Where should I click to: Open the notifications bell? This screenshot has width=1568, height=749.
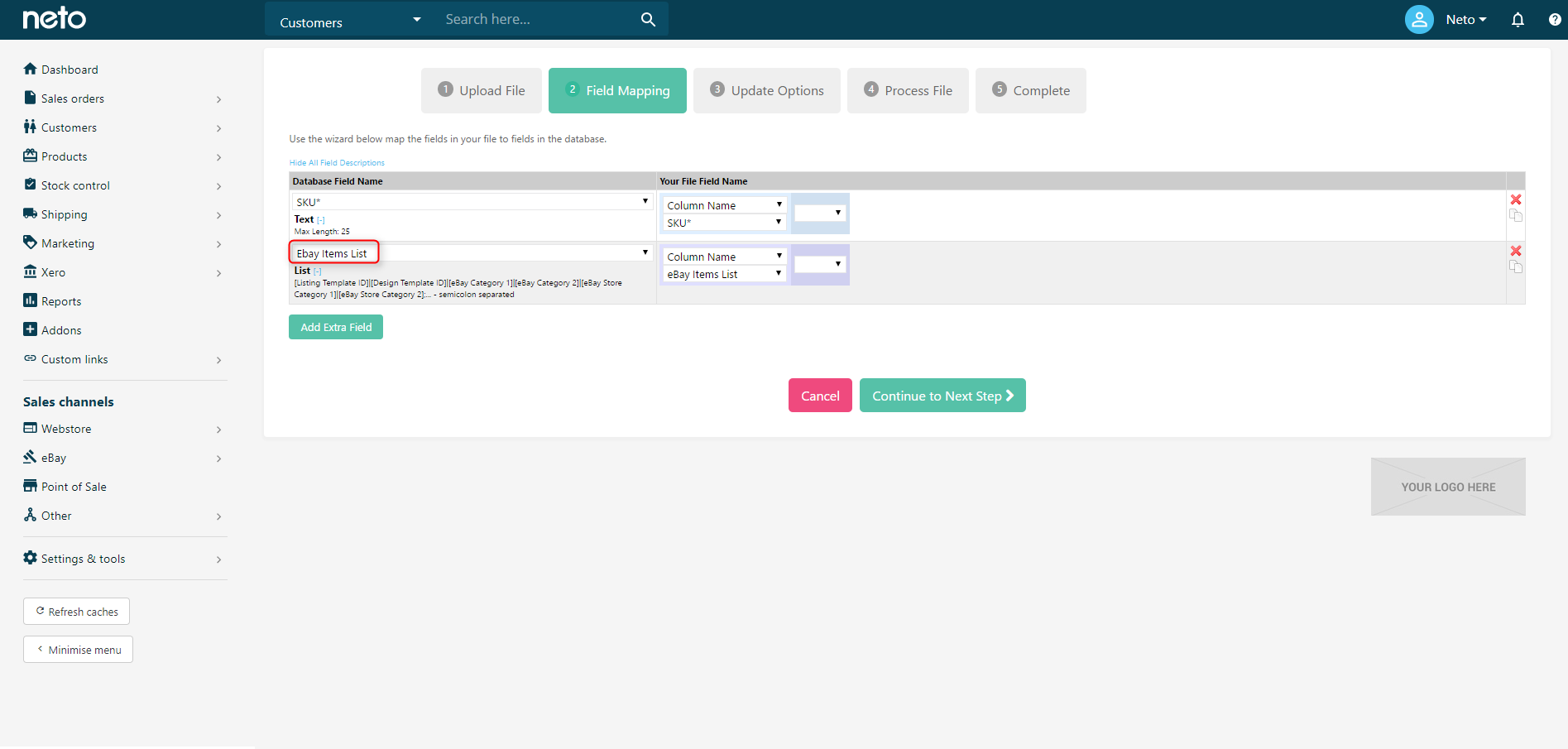1518,19
